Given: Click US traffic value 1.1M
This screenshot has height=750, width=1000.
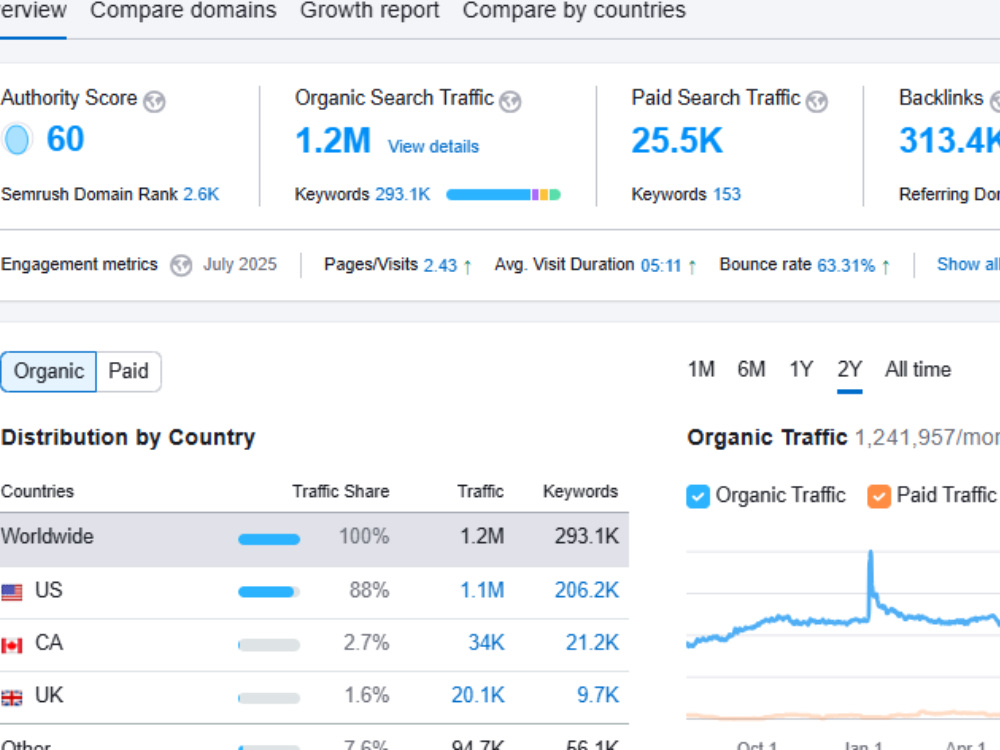Looking at the screenshot, I should (x=482, y=590).
